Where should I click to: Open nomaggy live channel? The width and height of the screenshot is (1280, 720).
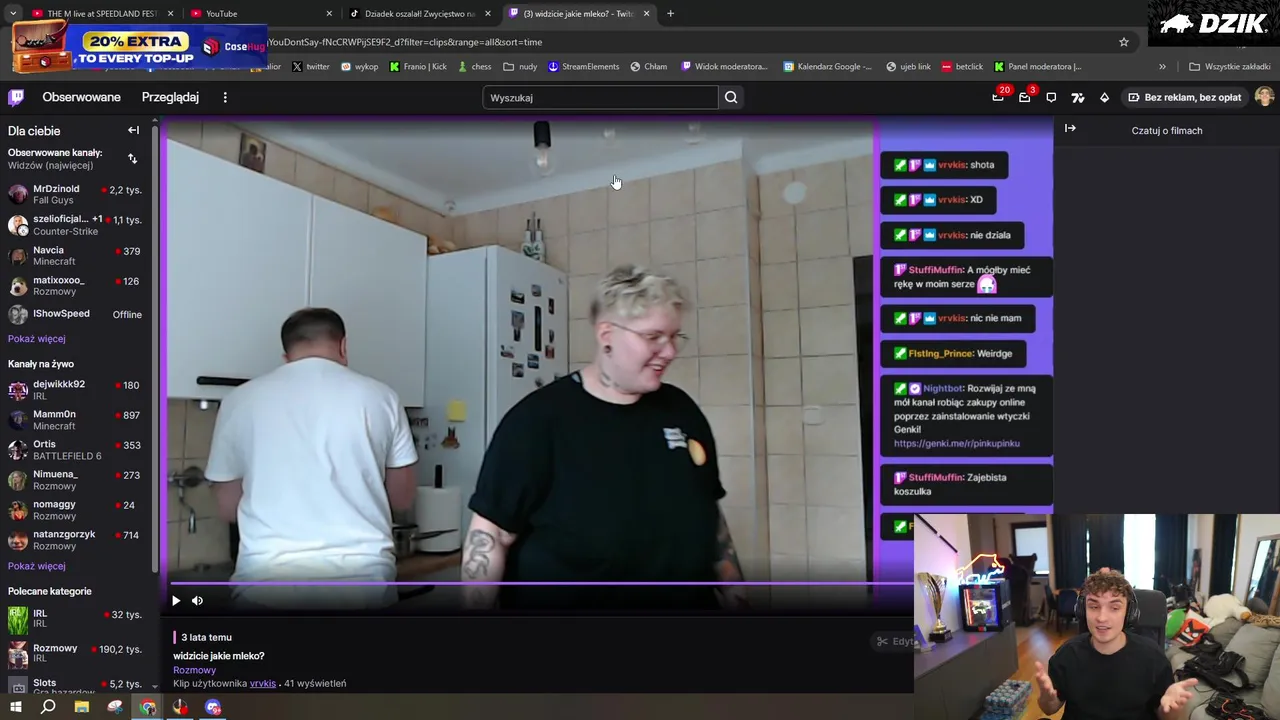click(x=76, y=510)
